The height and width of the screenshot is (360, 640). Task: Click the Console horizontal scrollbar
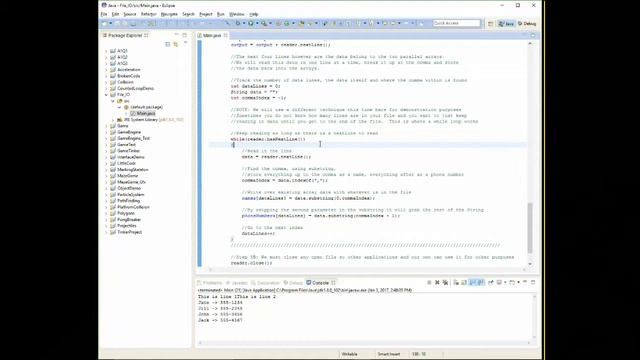pos(364,343)
